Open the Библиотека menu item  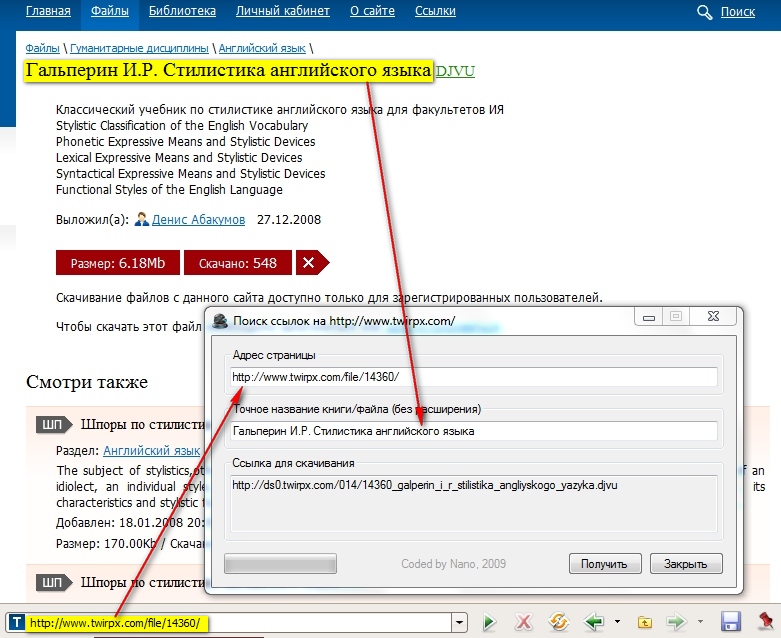pos(182,12)
